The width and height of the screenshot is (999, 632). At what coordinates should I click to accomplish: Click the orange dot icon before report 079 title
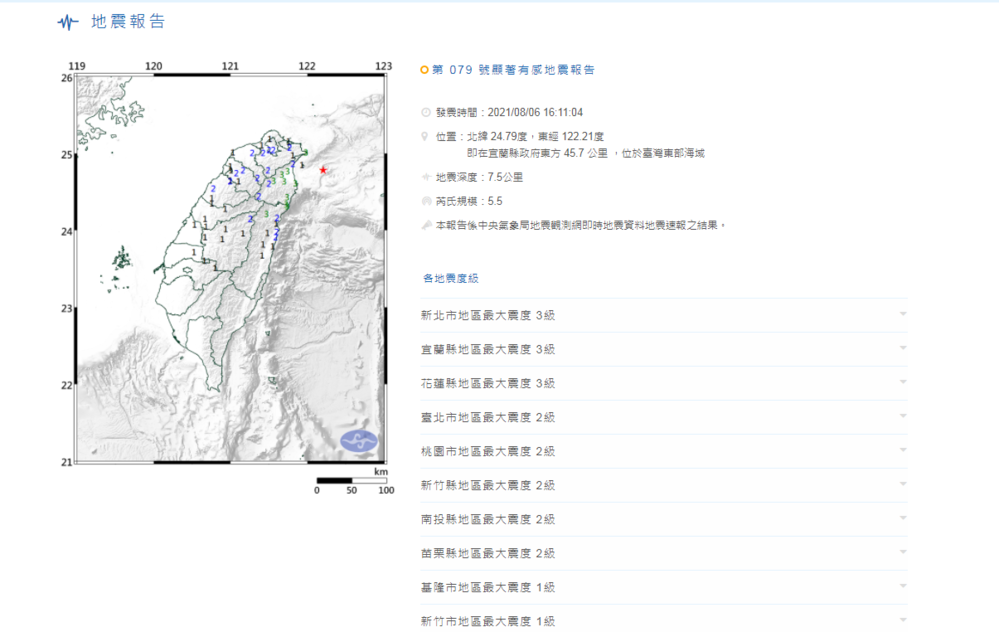click(425, 70)
